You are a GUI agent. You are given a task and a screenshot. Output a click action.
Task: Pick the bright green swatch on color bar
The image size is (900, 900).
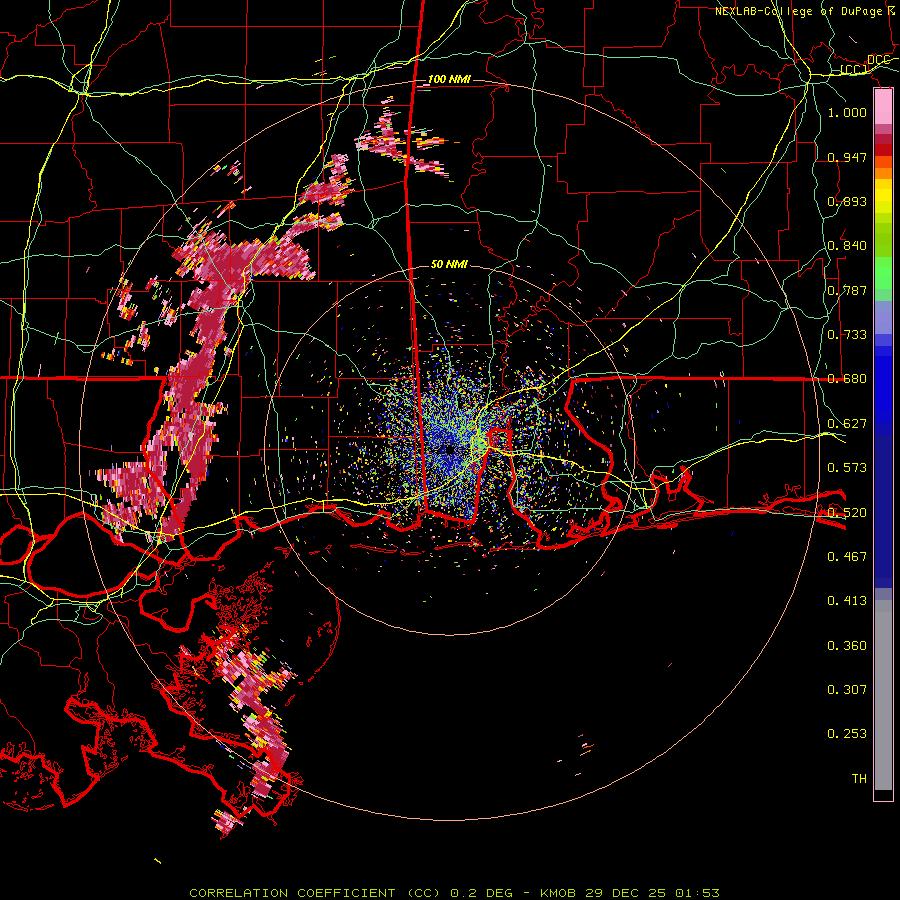point(883,273)
